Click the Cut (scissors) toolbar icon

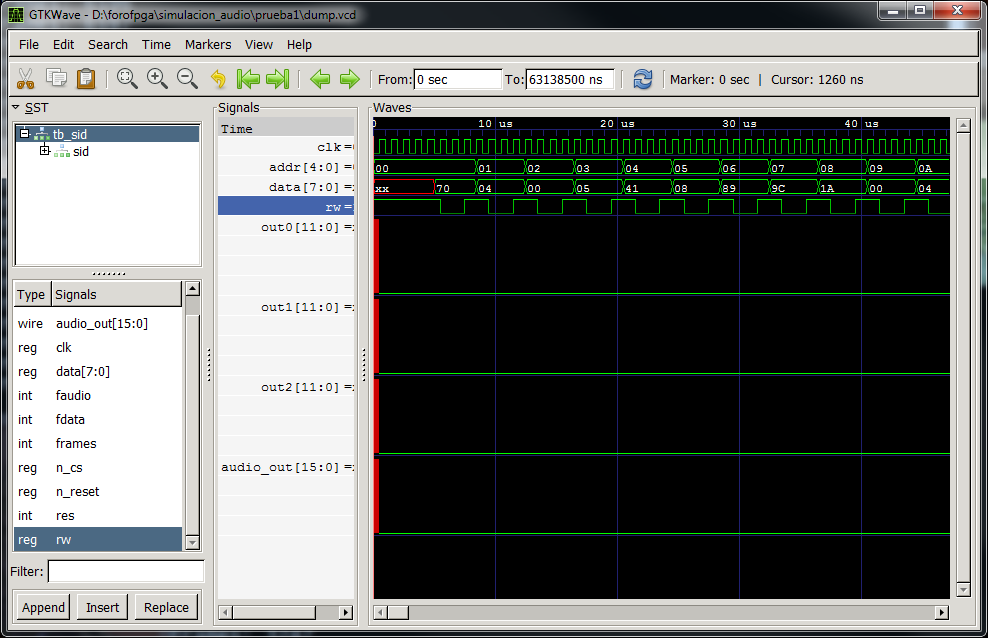pyautogui.click(x=26, y=79)
